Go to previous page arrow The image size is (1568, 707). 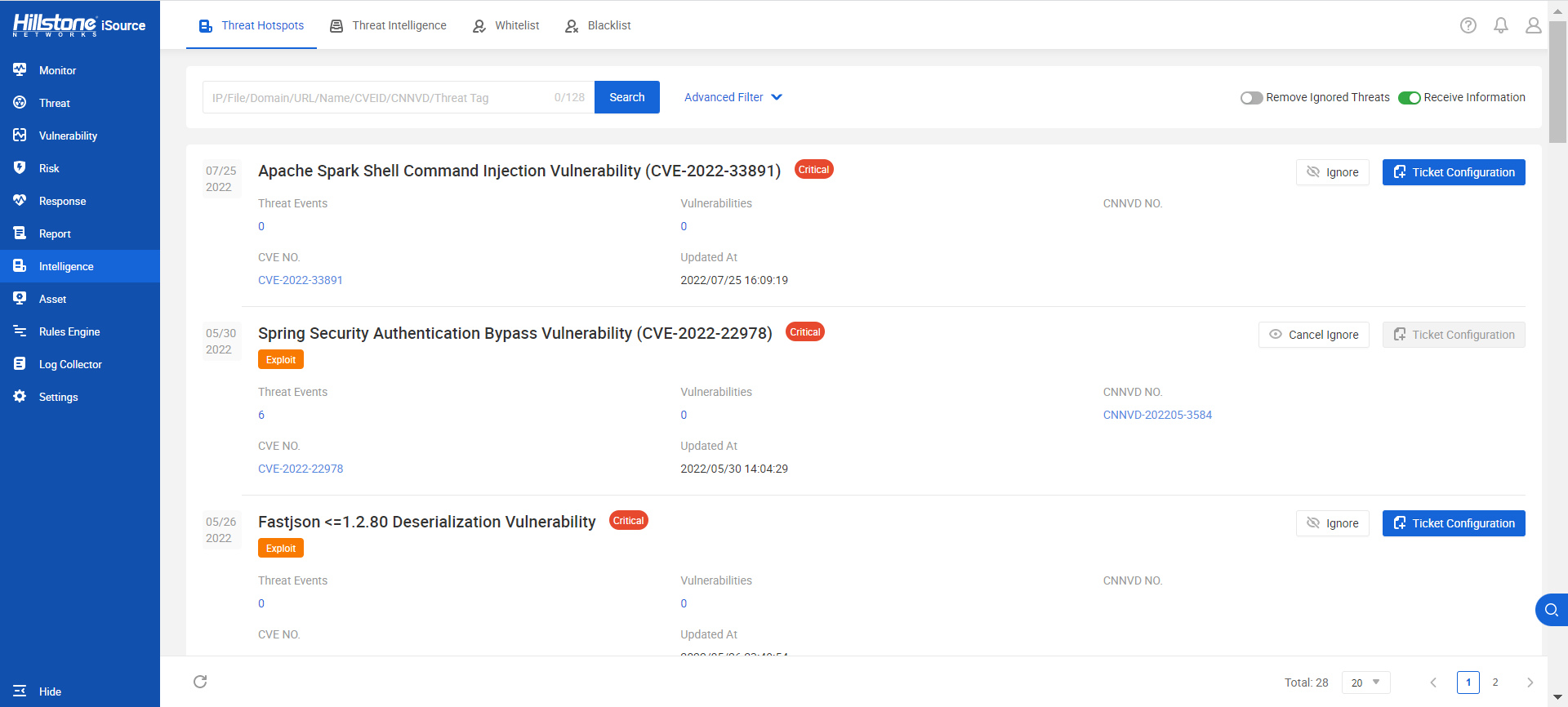[1433, 683]
